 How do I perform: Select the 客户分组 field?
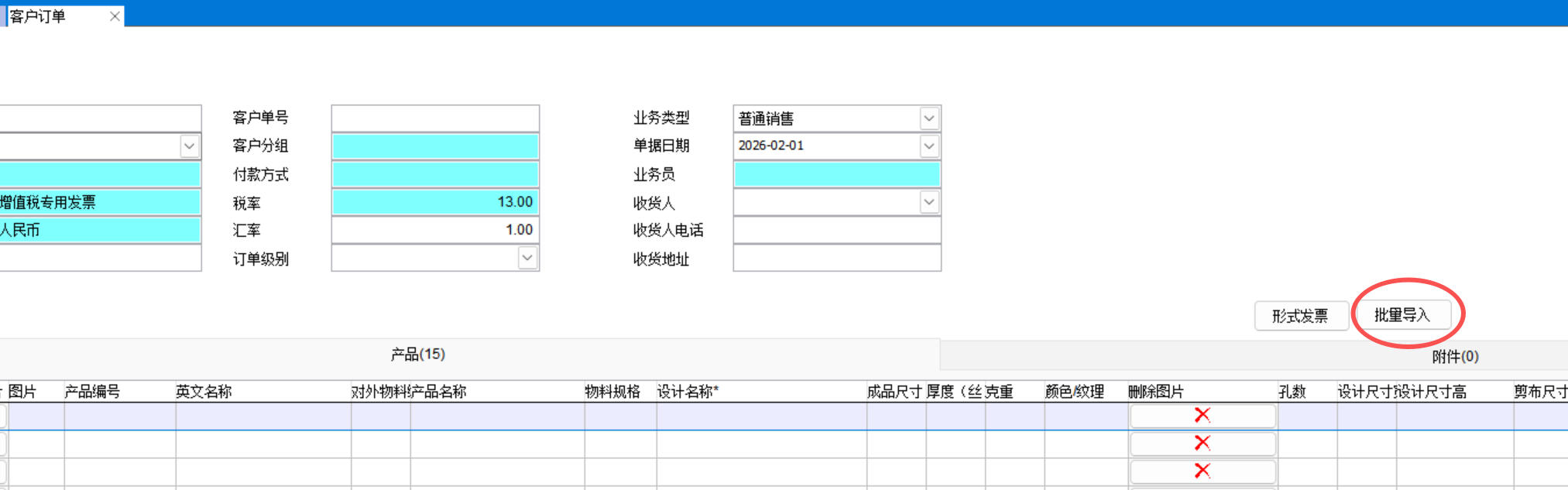(434, 146)
